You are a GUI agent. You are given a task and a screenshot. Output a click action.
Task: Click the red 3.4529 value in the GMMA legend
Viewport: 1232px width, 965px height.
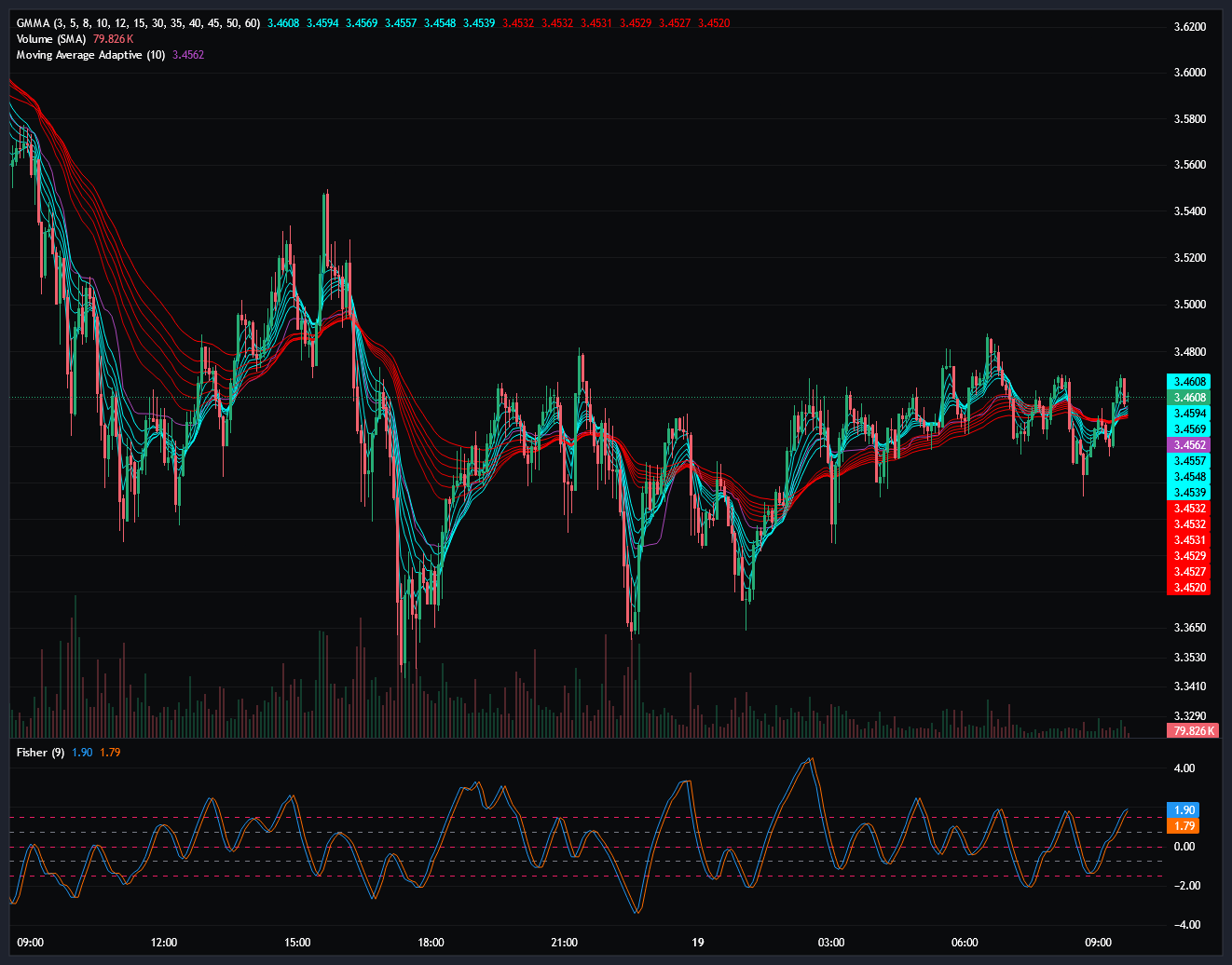[636, 23]
